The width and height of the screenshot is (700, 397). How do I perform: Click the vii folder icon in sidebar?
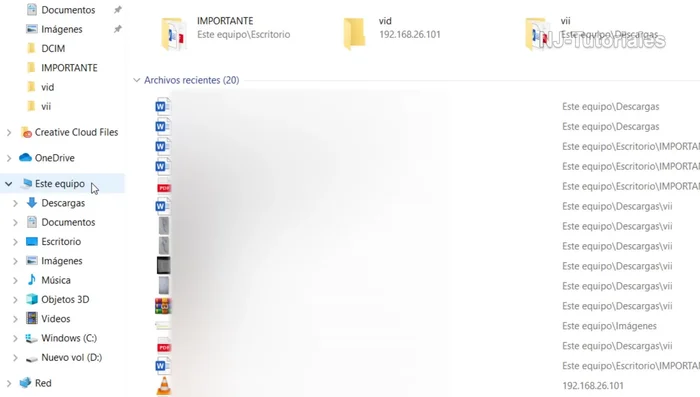coord(31,106)
